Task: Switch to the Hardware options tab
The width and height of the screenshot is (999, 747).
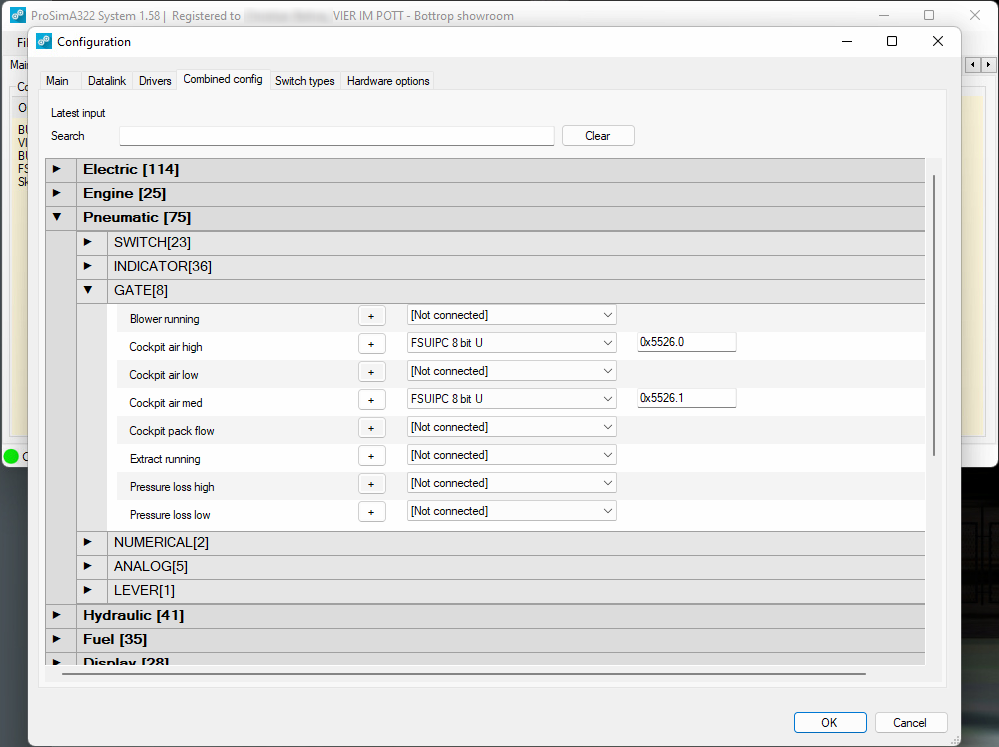Action: (388, 81)
